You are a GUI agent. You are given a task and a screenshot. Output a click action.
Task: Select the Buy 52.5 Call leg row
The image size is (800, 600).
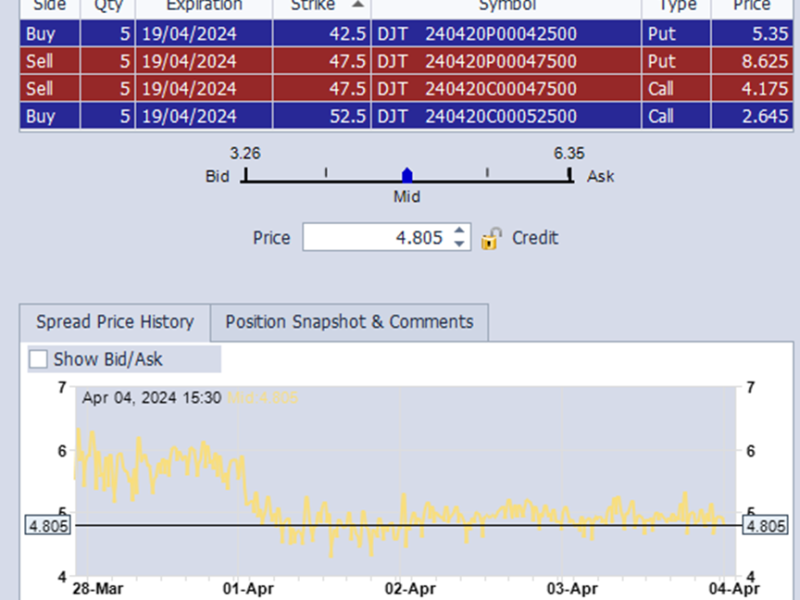(300, 116)
